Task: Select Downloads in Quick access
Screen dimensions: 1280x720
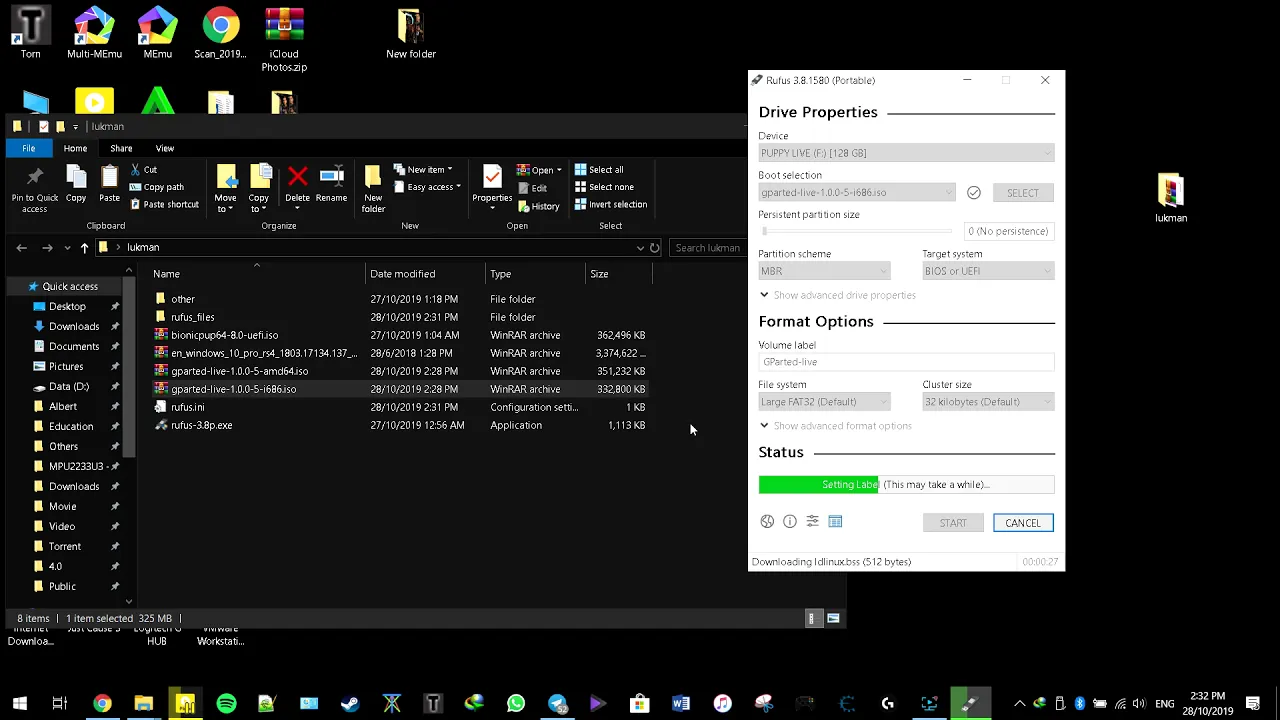Action: (x=74, y=326)
